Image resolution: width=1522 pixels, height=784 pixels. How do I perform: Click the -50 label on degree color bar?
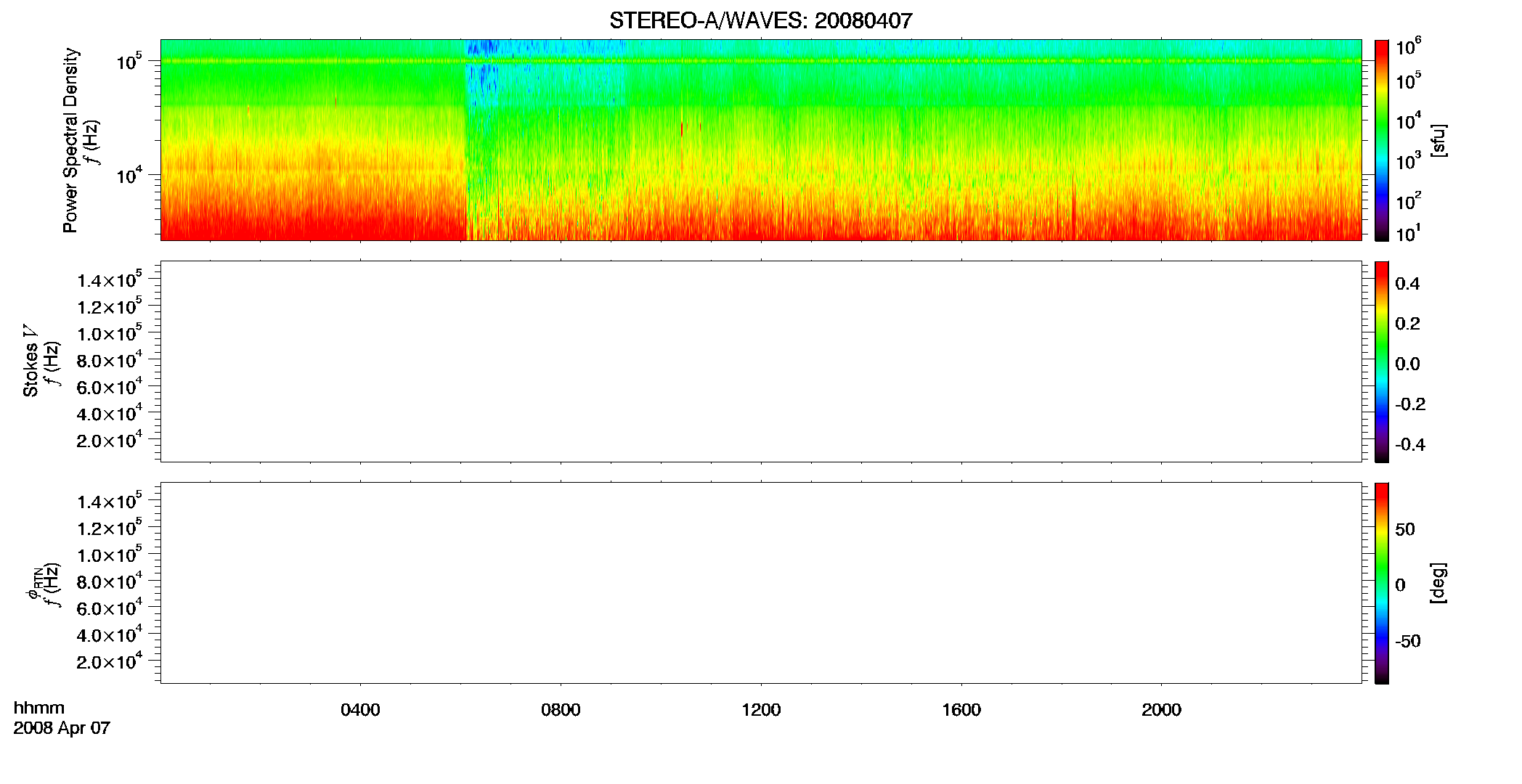1408,641
